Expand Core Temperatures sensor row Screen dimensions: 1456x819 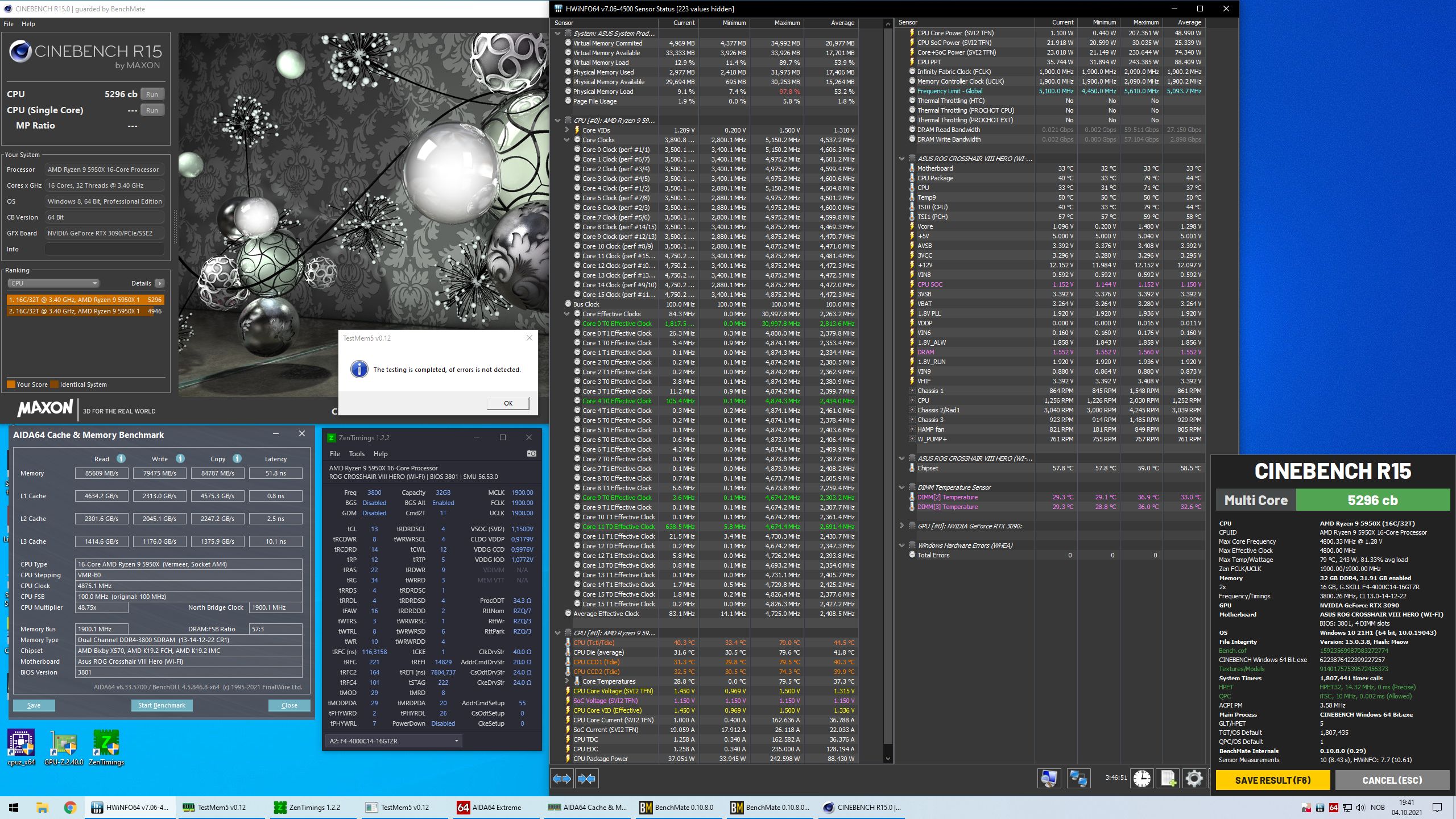567,681
